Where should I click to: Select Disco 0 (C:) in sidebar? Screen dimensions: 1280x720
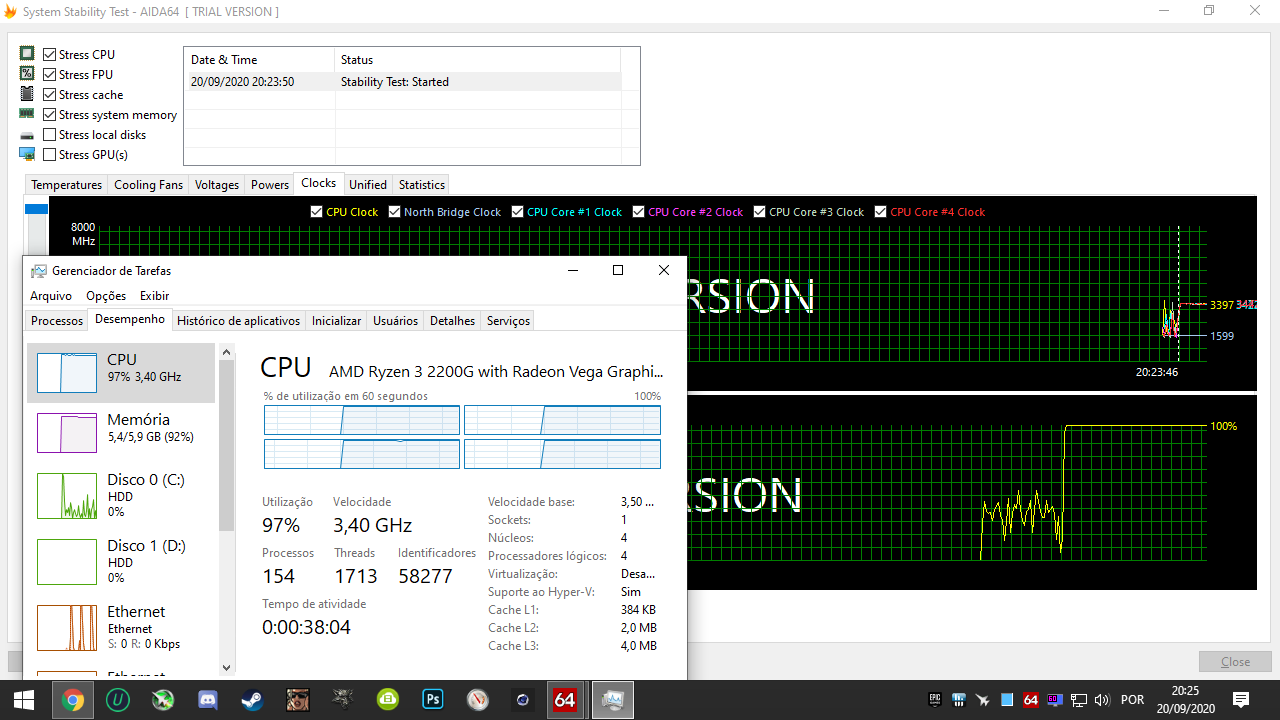(x=121, y=495)
